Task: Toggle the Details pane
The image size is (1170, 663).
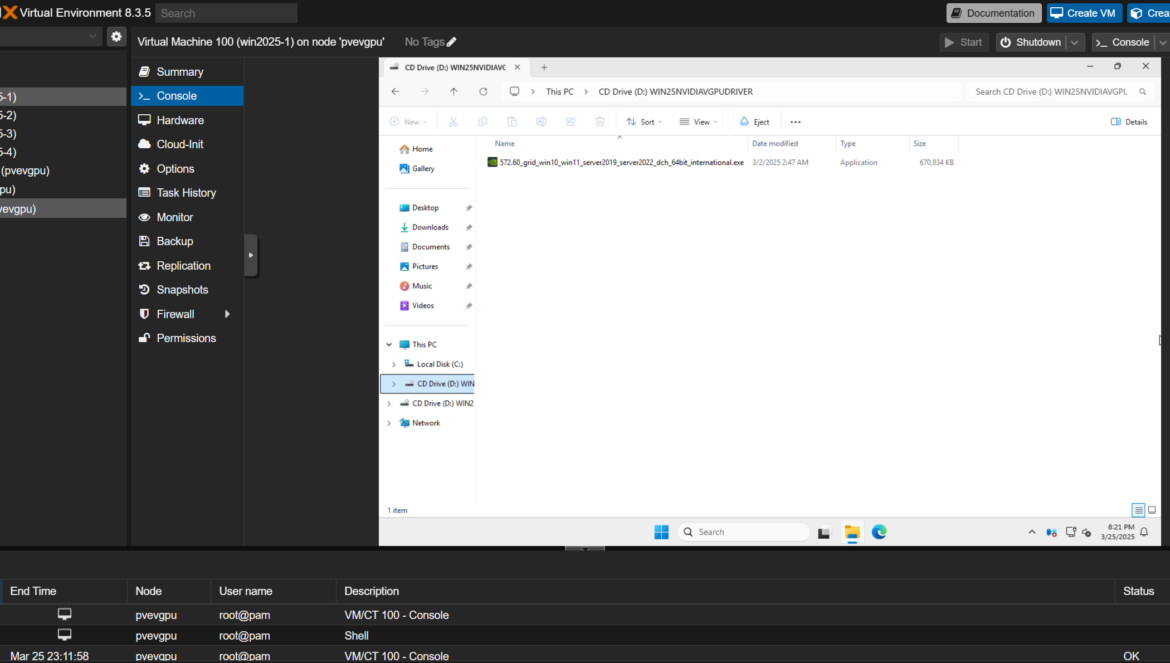Action: (x=1129, y=122)
